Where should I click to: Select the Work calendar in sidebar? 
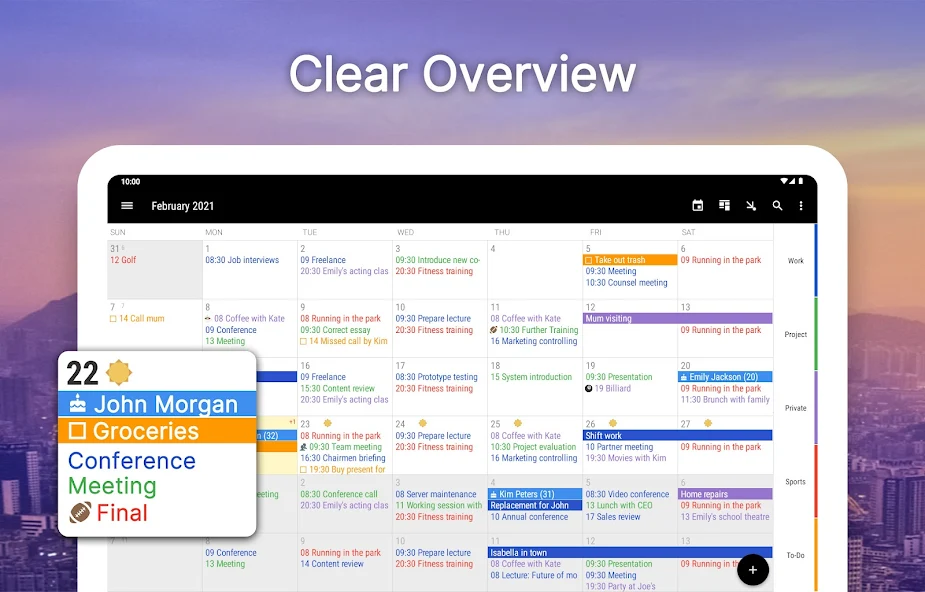[795, 261]
